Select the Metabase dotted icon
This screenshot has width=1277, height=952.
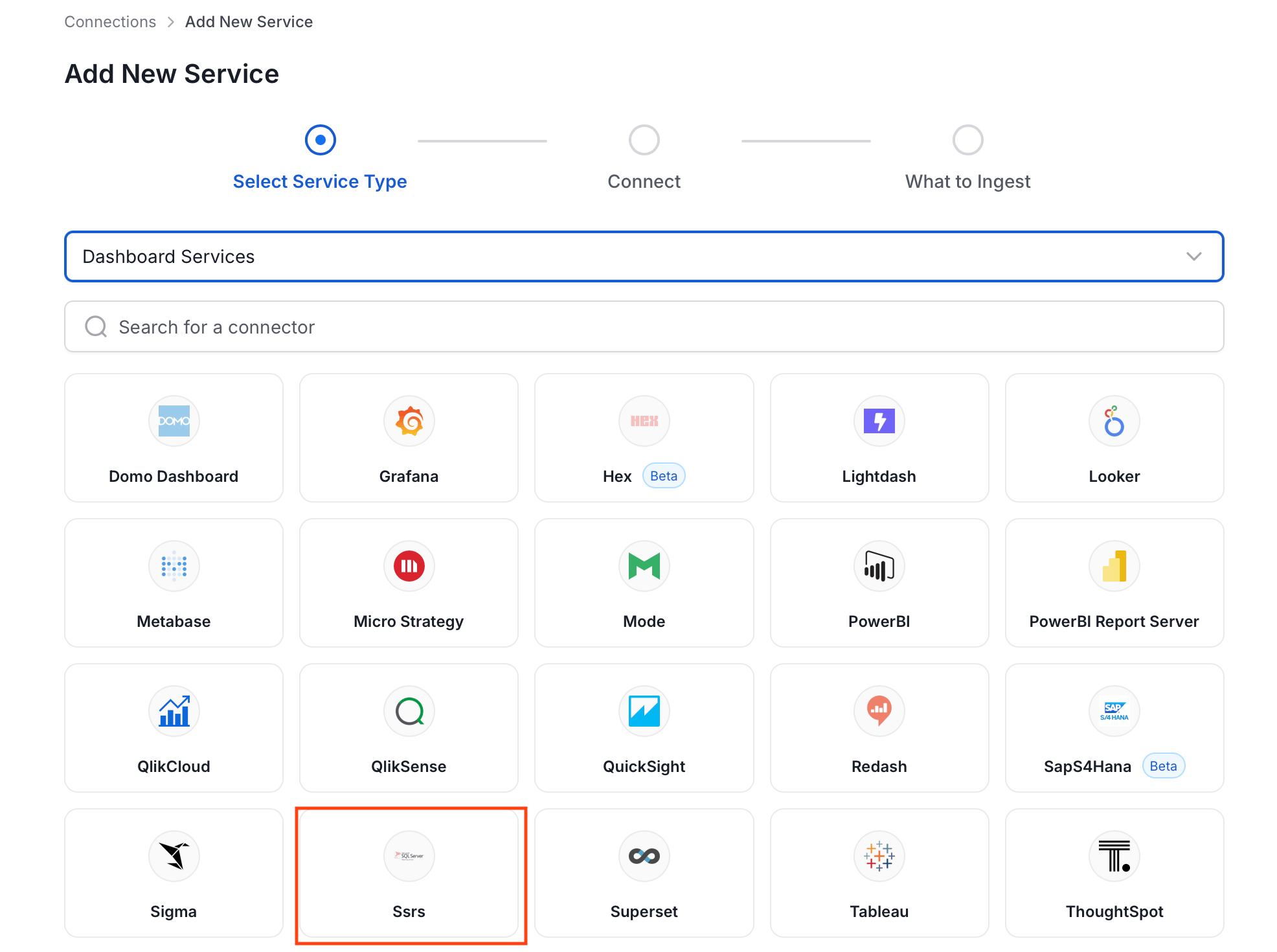174,566
